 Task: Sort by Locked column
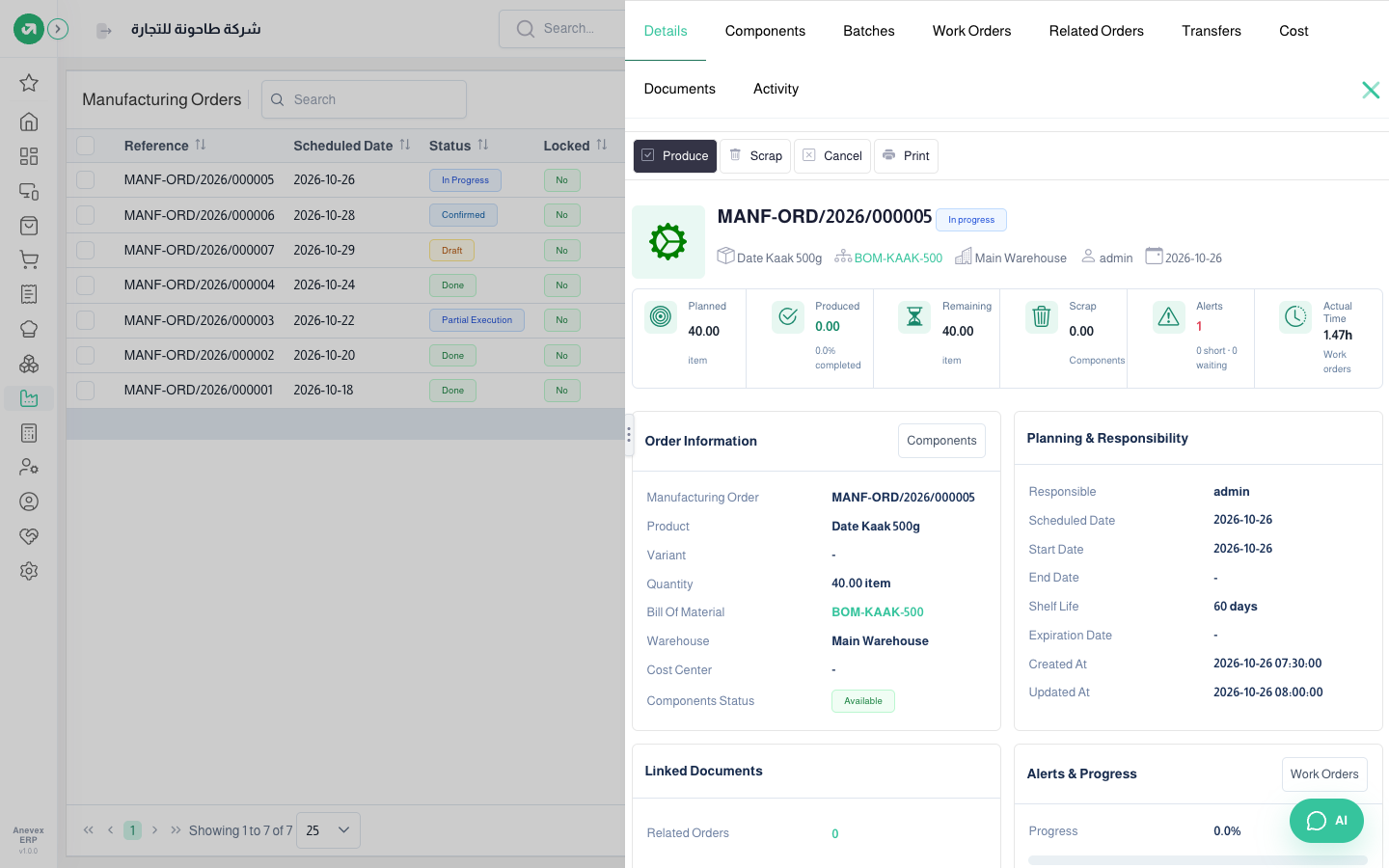(x=602, y=145)
